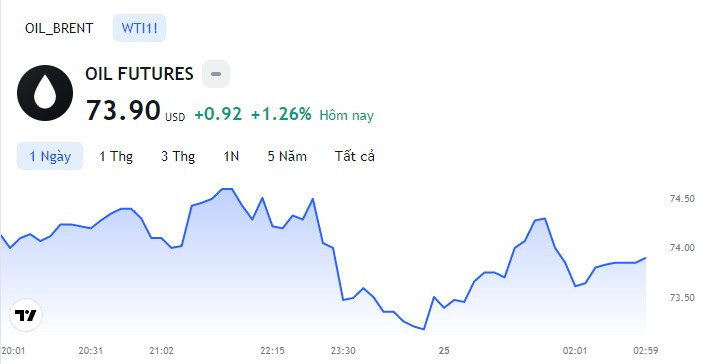Image resolution: width=706 pixels, height=364 pixels.
Task: Choose the 3 Thg time range
Action: 178,156
